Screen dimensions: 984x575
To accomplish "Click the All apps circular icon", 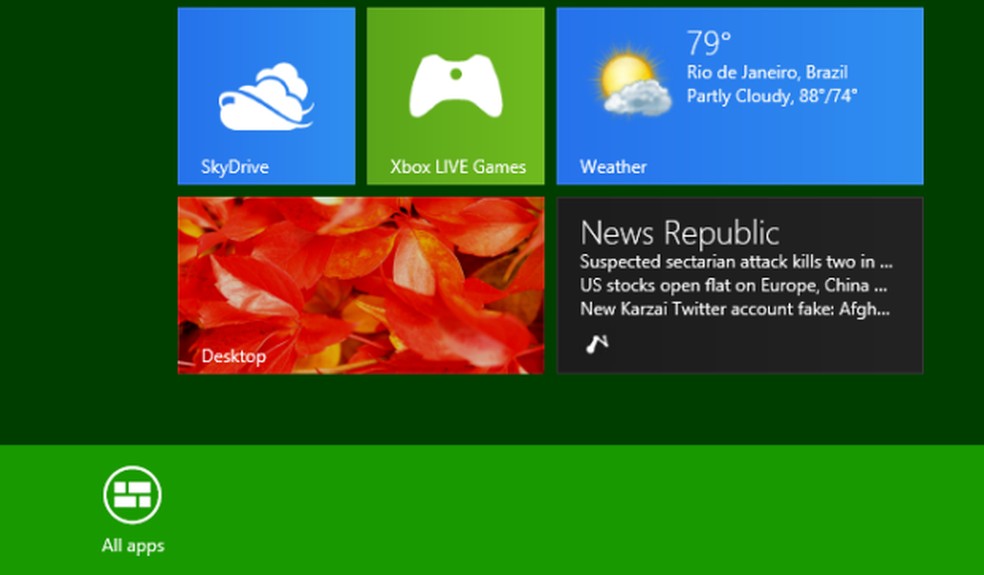I will tap(132, 495).
